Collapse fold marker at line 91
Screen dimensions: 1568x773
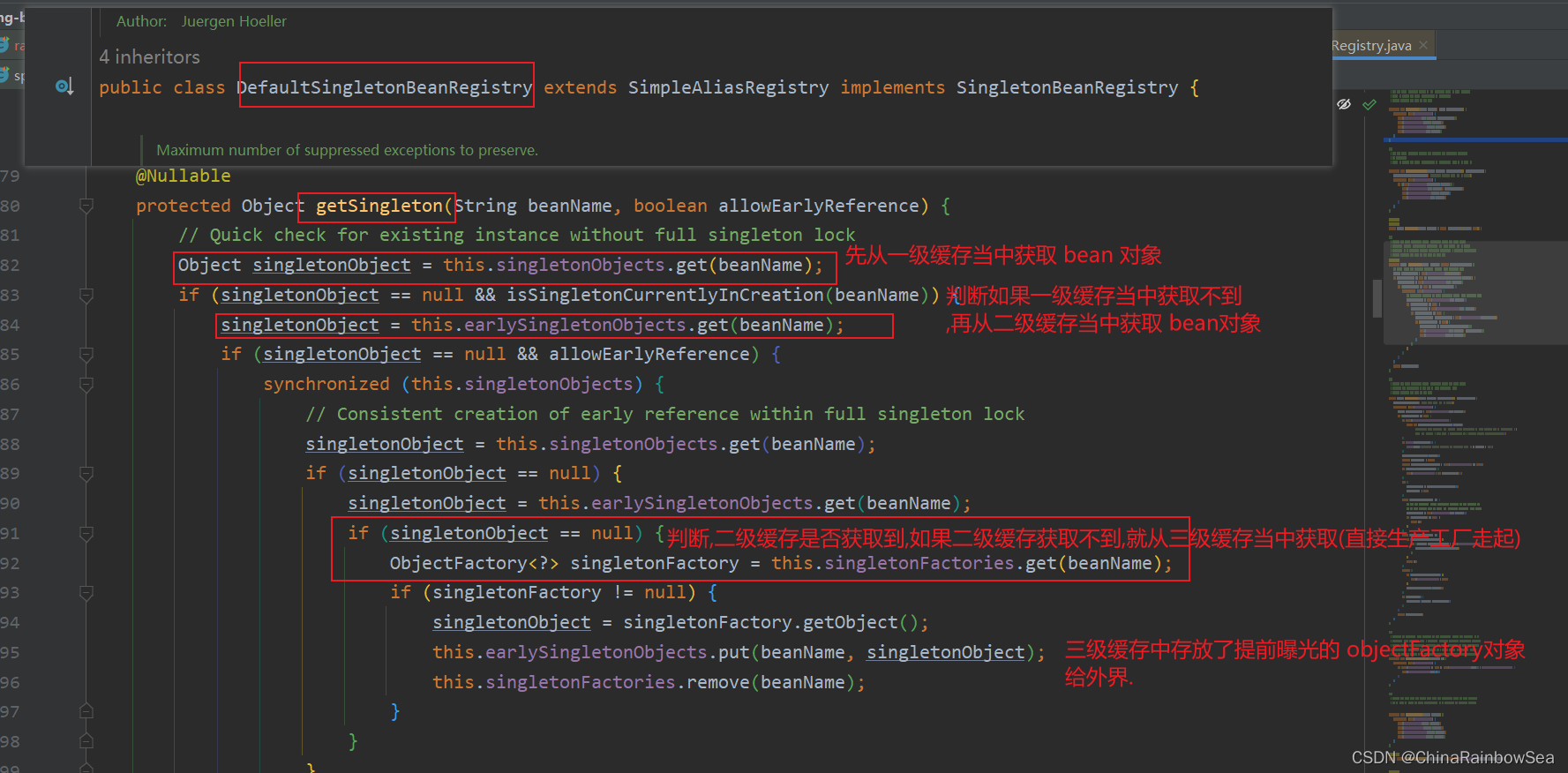[86, 533]
